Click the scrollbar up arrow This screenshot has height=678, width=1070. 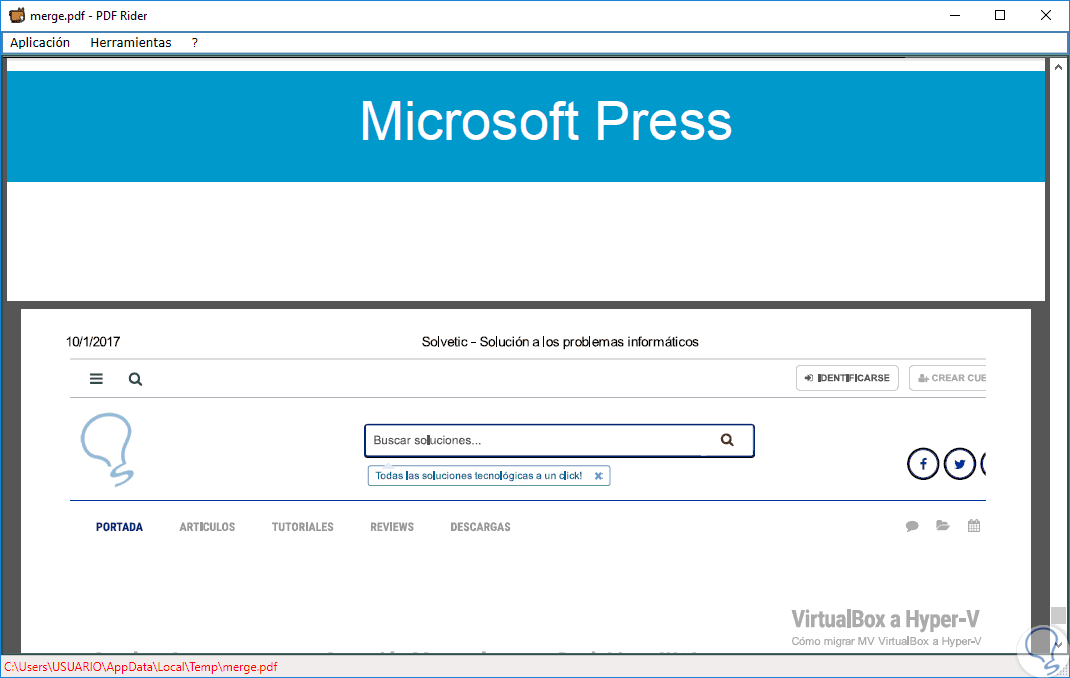click(1058, 67)
